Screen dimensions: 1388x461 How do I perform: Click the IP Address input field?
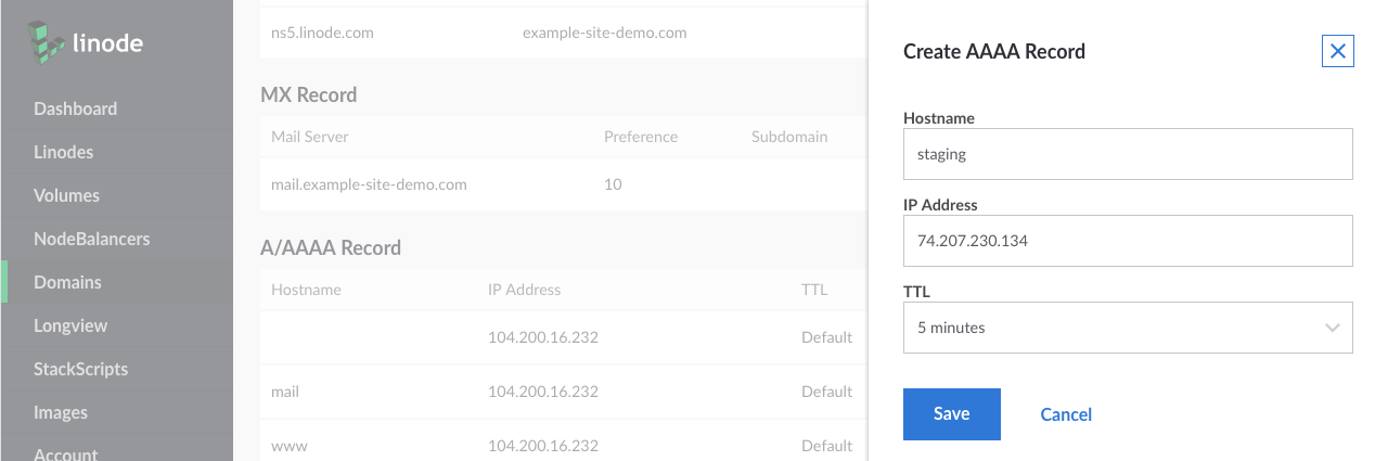pos(1127,241)
